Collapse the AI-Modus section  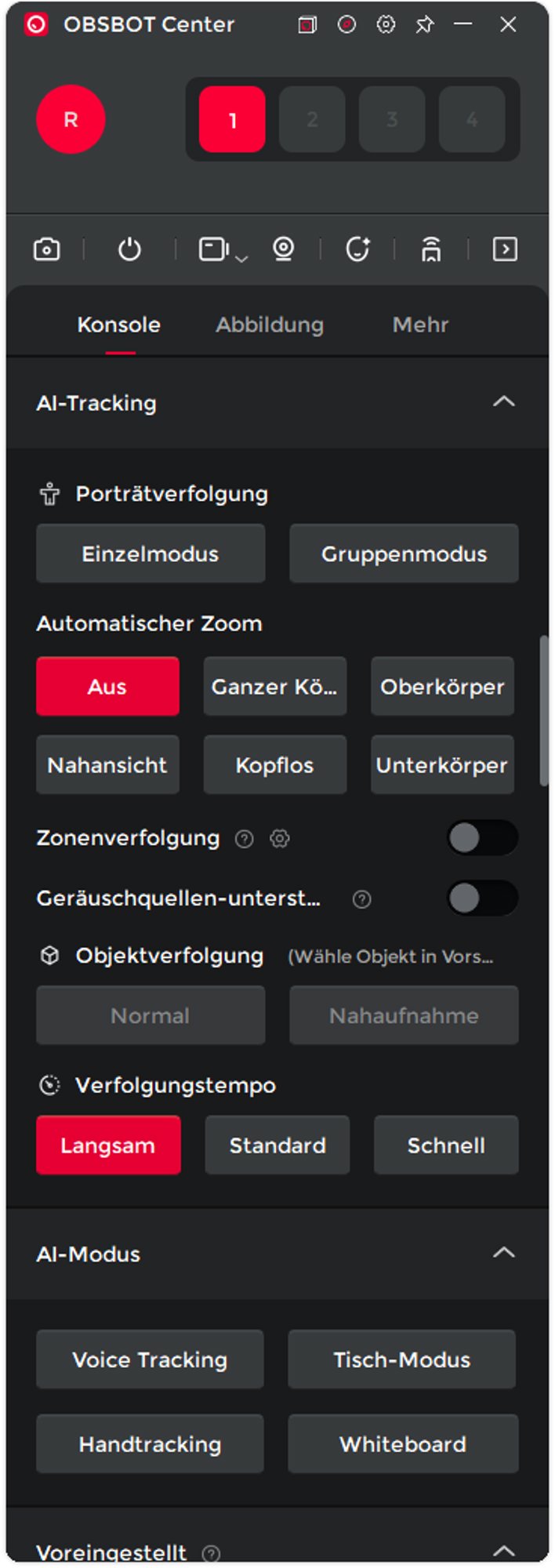(503, 1253)
